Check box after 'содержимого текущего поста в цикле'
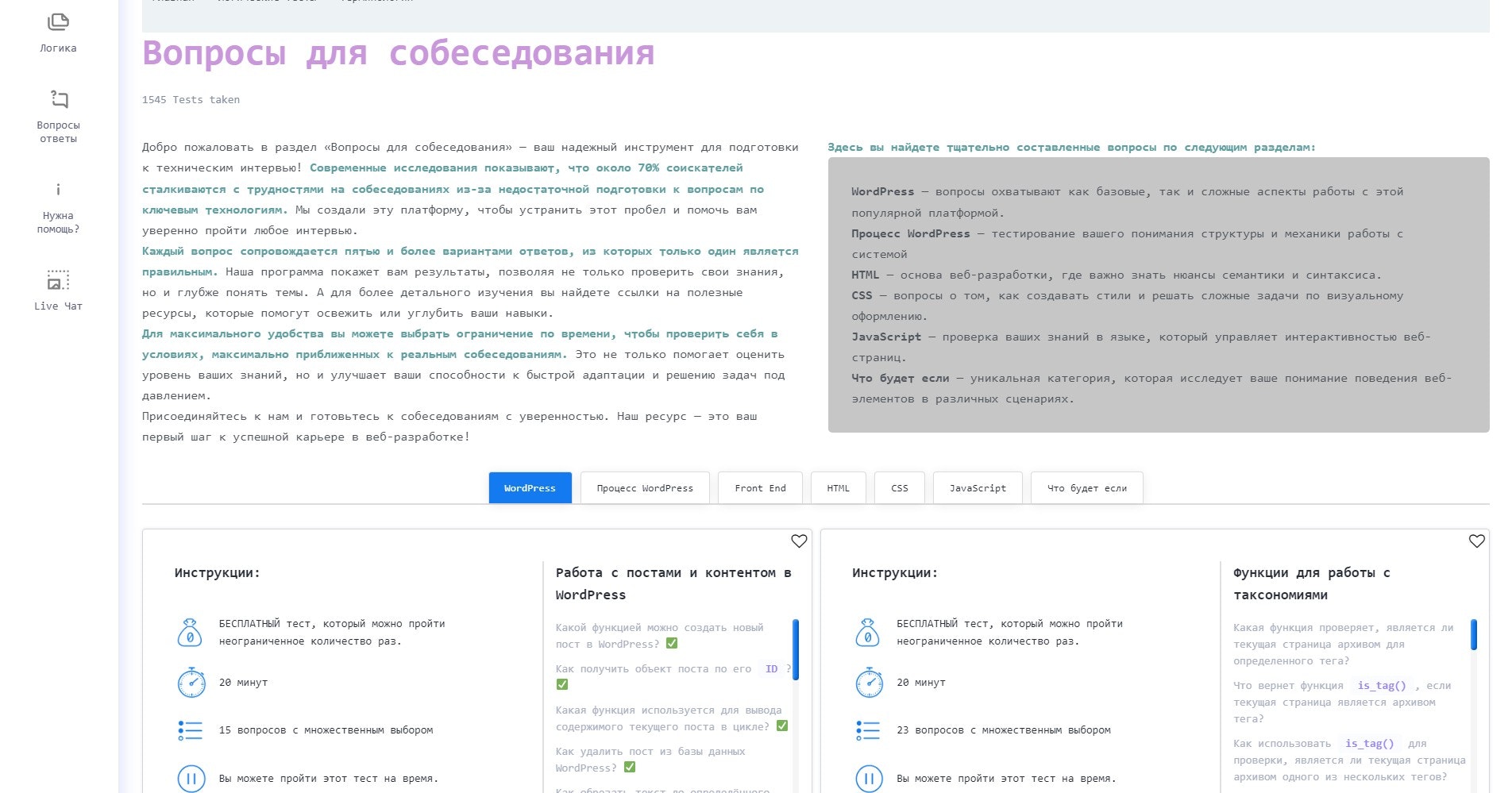This screenshot has width=1512, height=793. tap(782, 726)
